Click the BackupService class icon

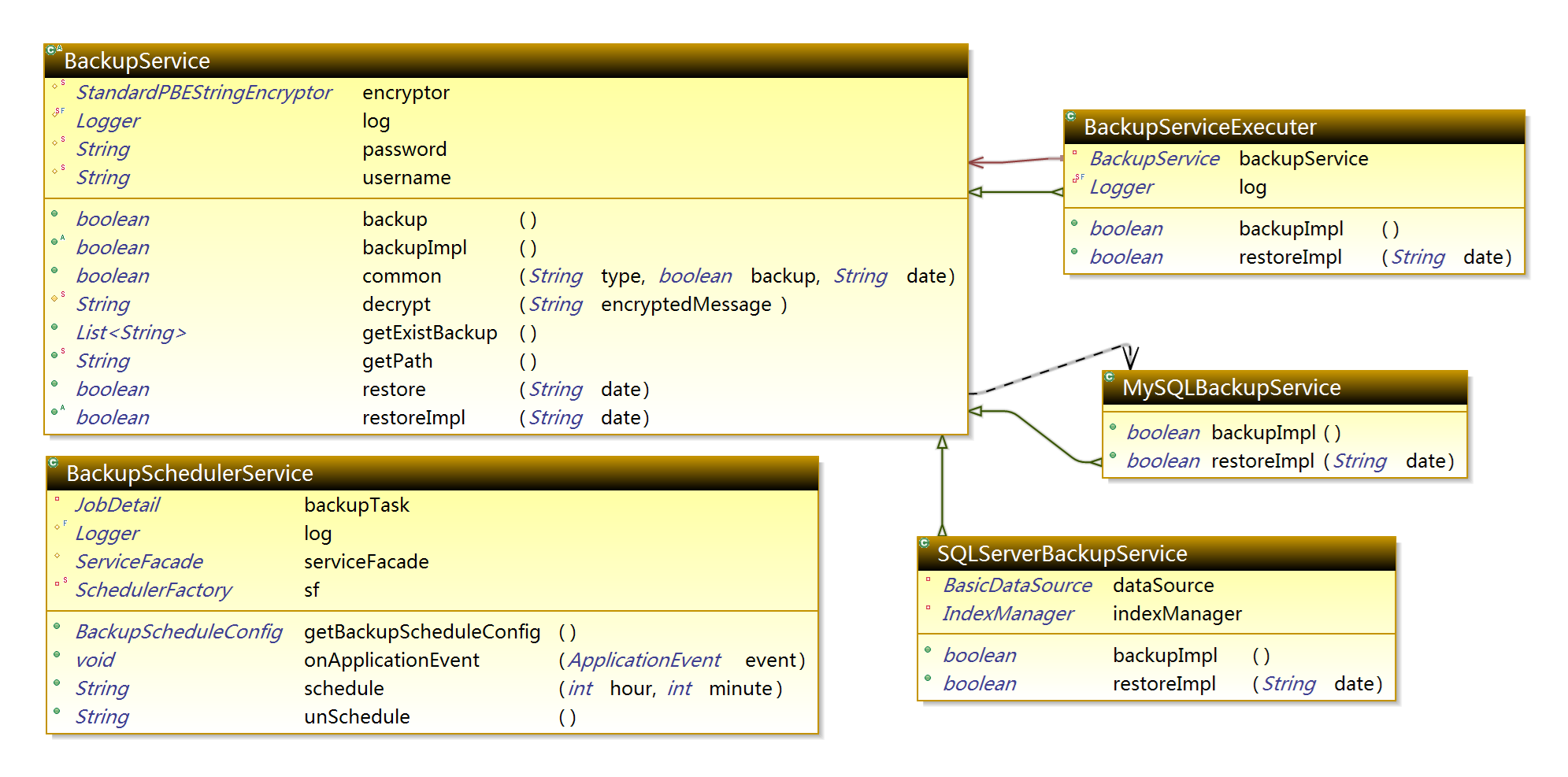tap(54, 50)
